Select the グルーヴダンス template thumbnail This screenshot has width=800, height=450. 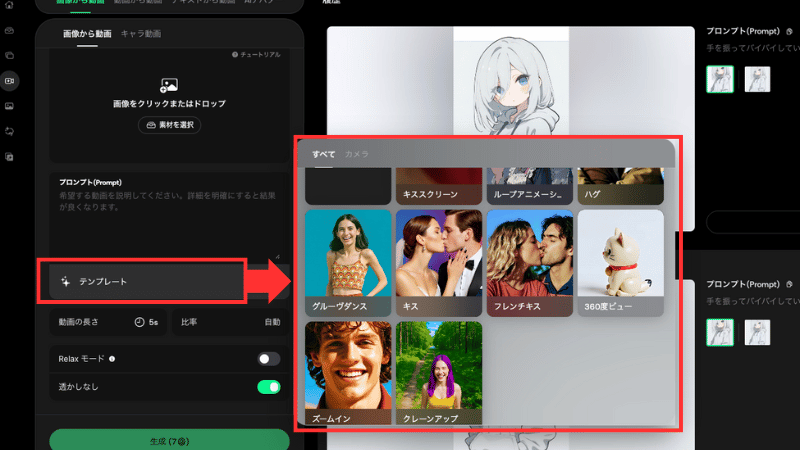(x=348, y=263)
